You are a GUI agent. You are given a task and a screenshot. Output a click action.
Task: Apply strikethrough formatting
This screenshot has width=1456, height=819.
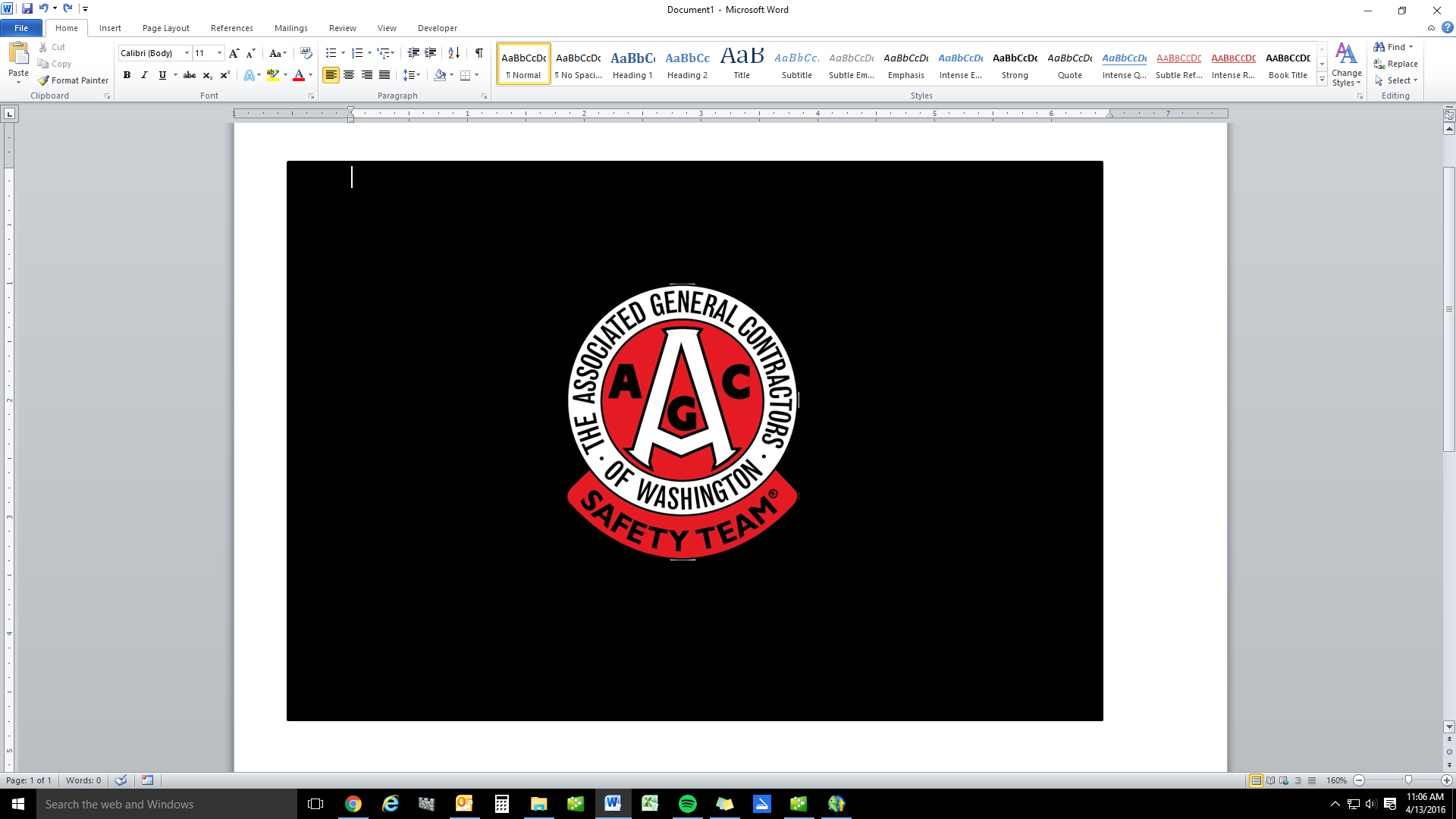coord(190,75)
